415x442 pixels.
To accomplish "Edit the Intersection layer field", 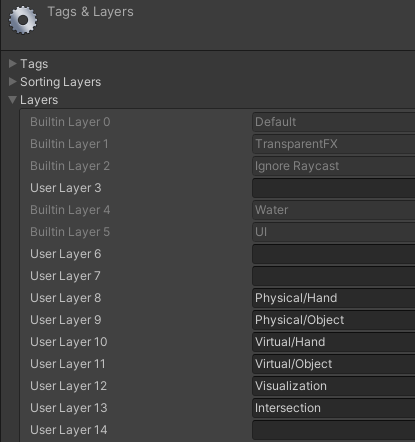I will pos(333,408).
